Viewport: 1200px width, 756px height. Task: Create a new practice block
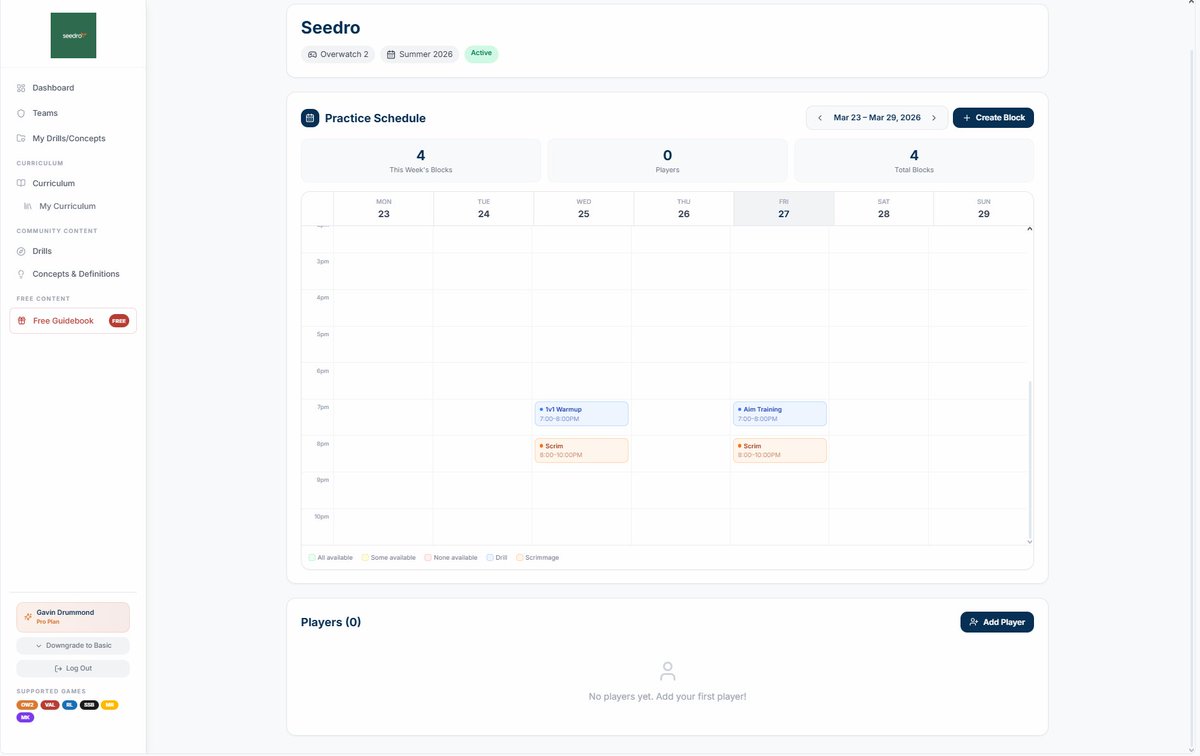(993, 118)
